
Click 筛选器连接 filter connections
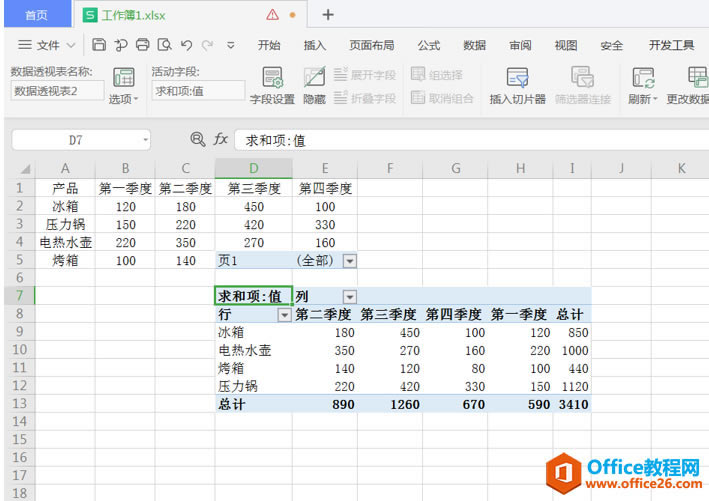pyautogui.click(x=583, y=85)
